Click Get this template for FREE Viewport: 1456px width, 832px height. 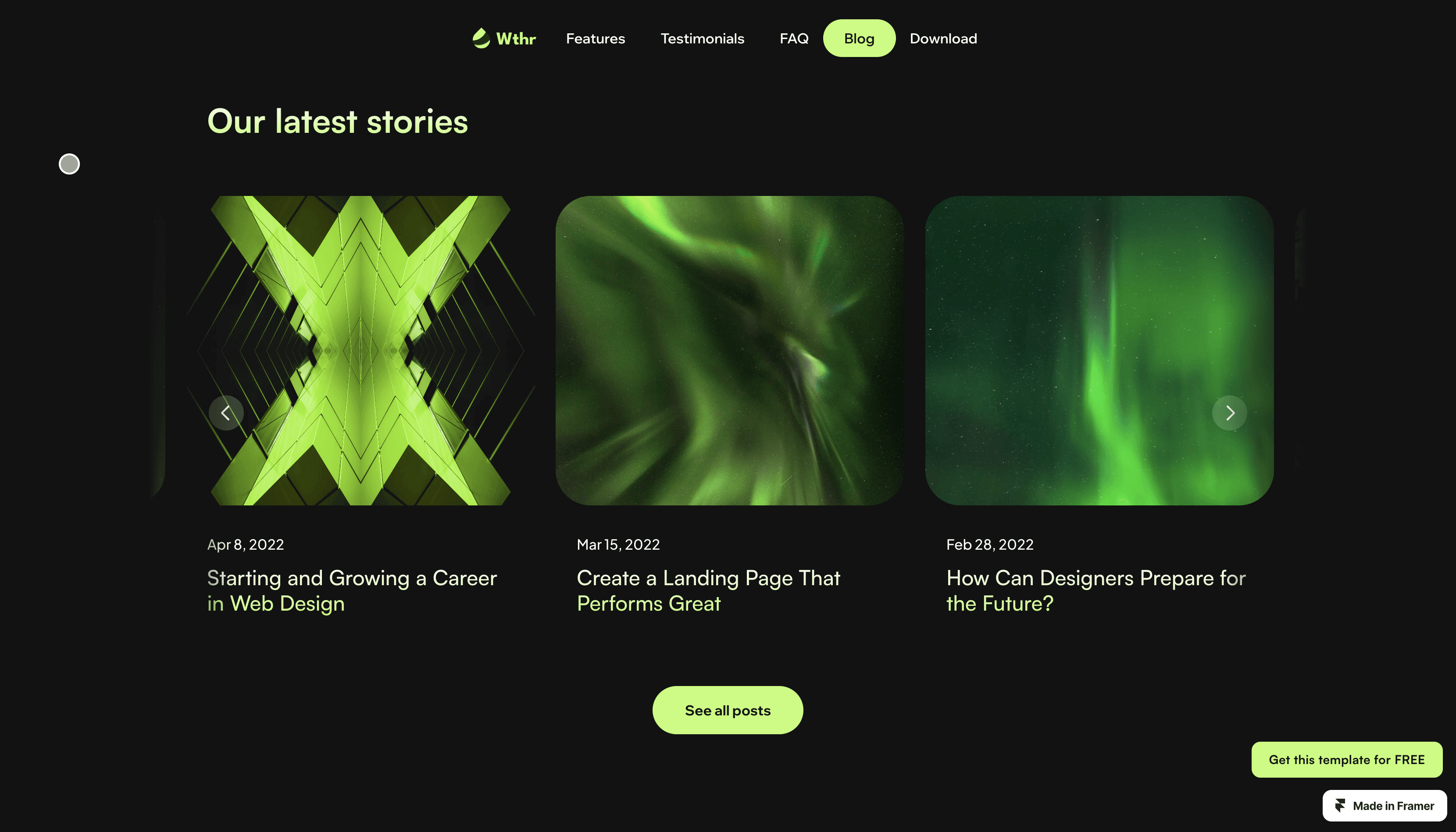pos(1346,759)
